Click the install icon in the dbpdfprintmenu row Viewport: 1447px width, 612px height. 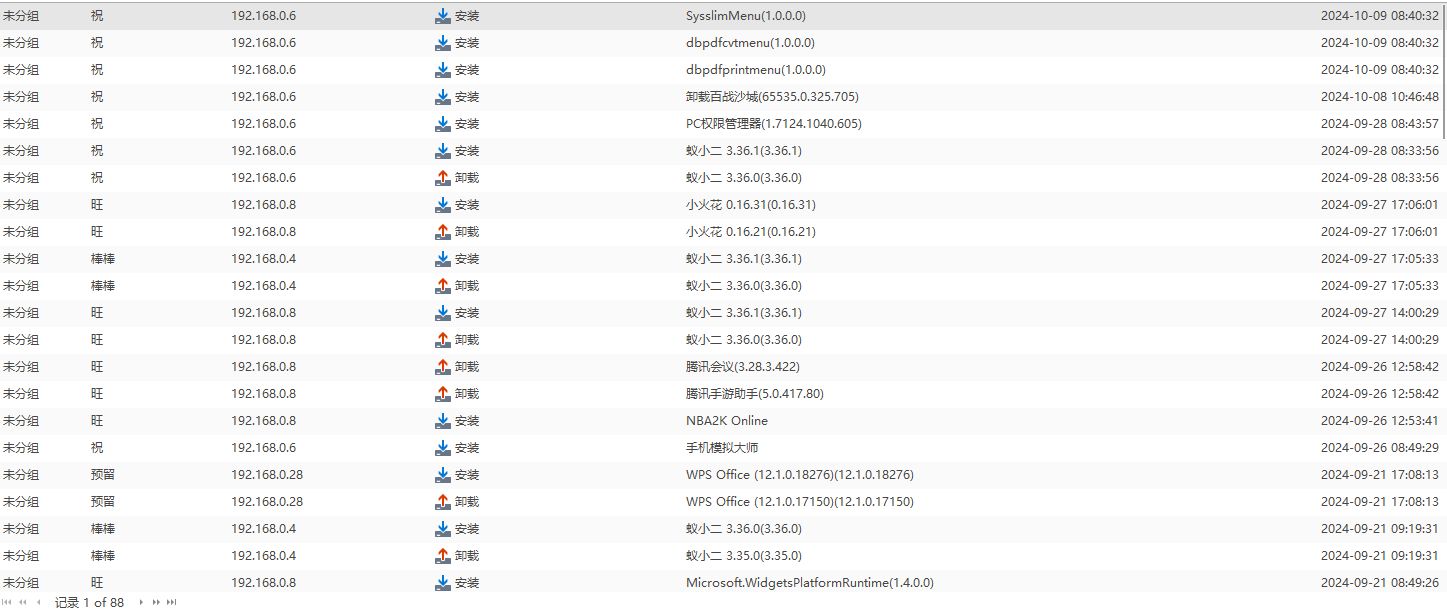click(443, 70)
